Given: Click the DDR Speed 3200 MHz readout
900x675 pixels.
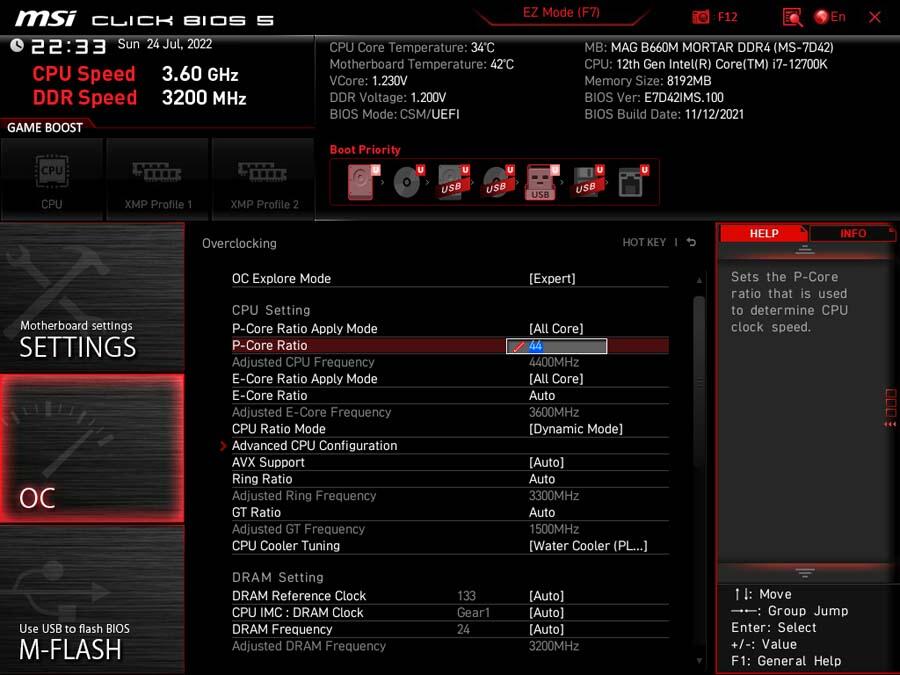Looking at the screenshot, I should pos(139,98).
